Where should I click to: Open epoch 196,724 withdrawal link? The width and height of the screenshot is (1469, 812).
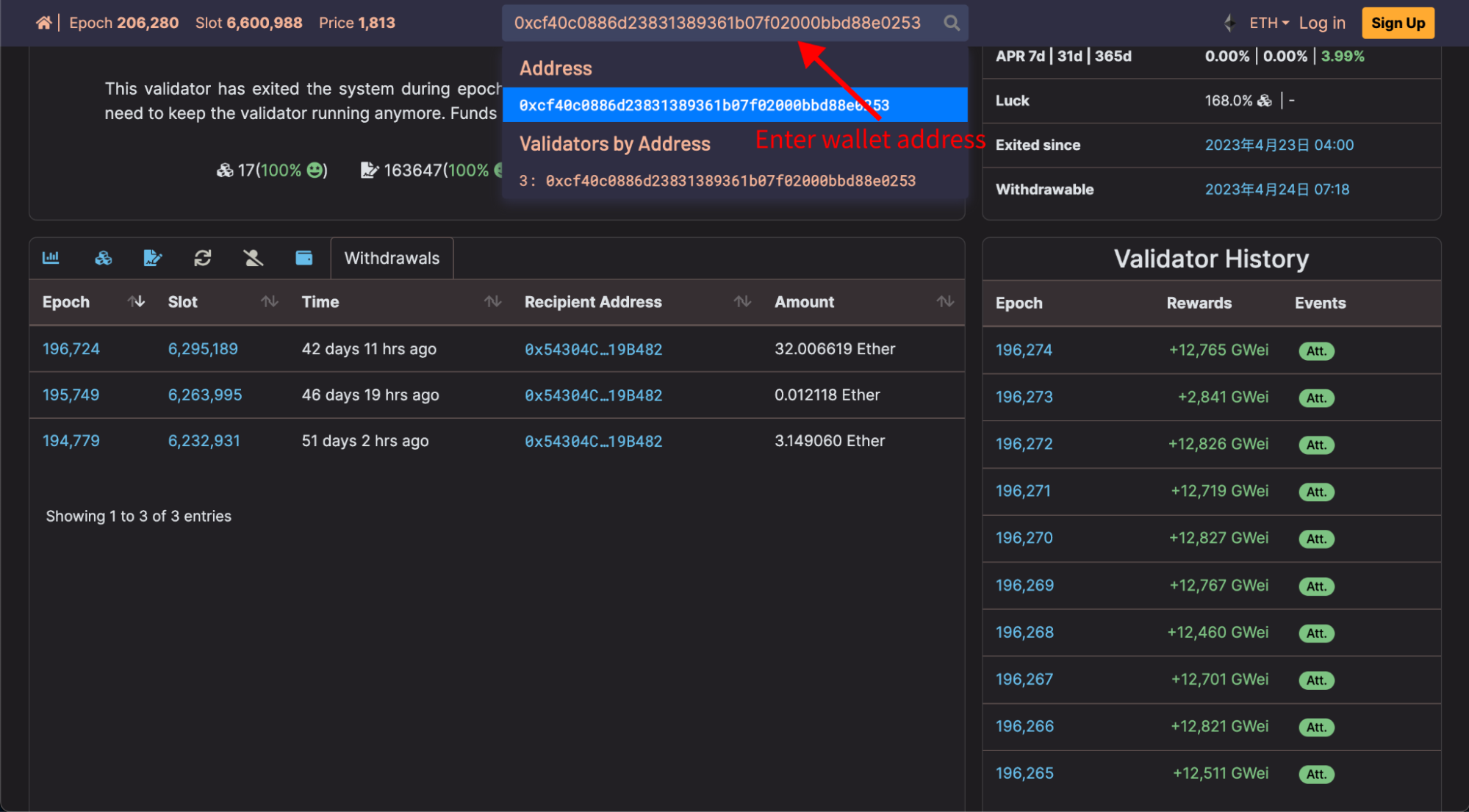point(71,349)
